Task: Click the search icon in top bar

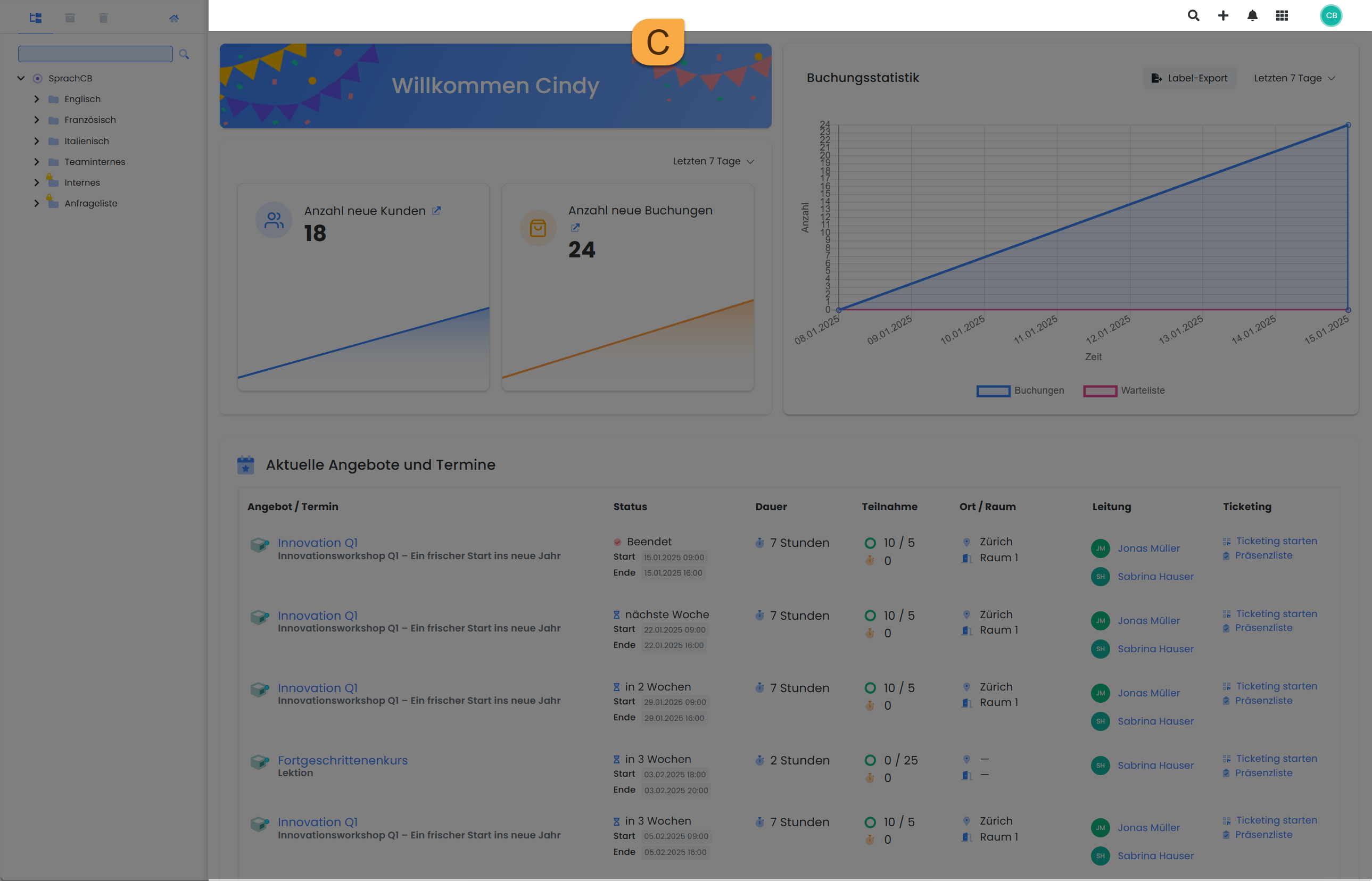Action: point(1194,15)
